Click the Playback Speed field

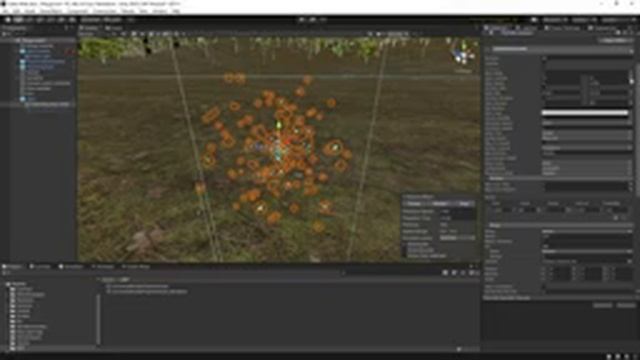click(458, 211)
